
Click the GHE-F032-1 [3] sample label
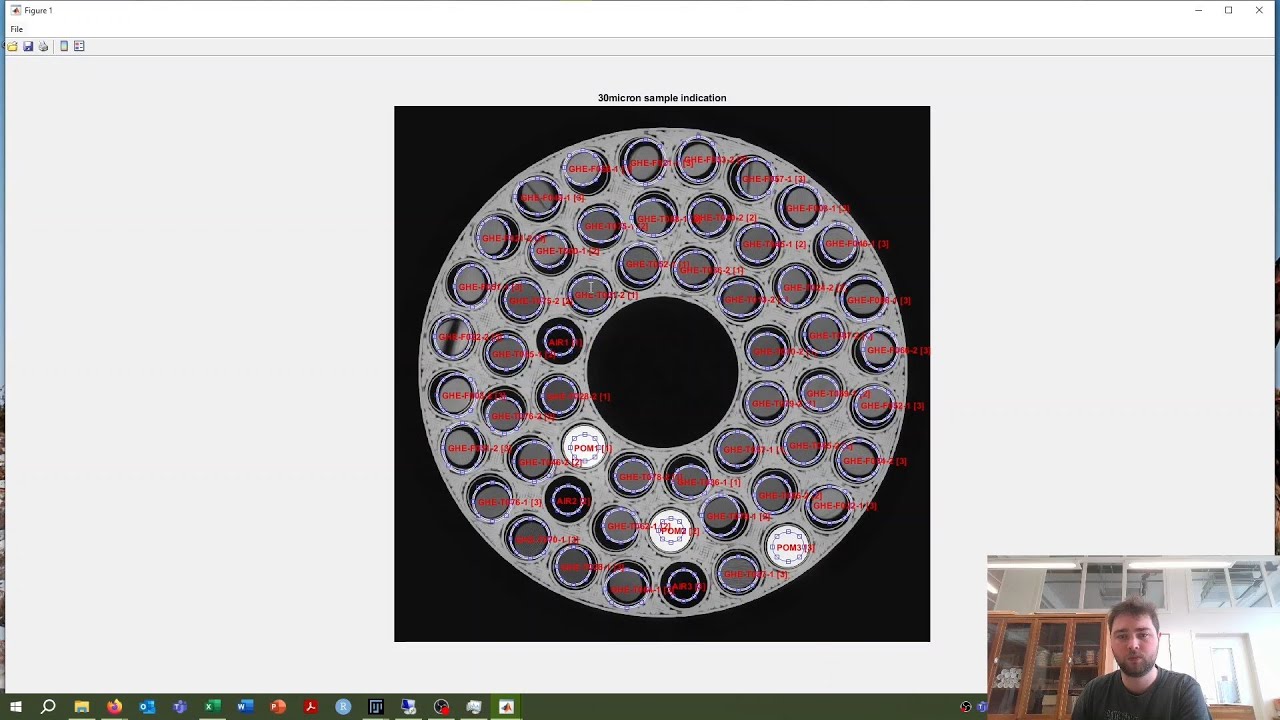tap(845, 506)
